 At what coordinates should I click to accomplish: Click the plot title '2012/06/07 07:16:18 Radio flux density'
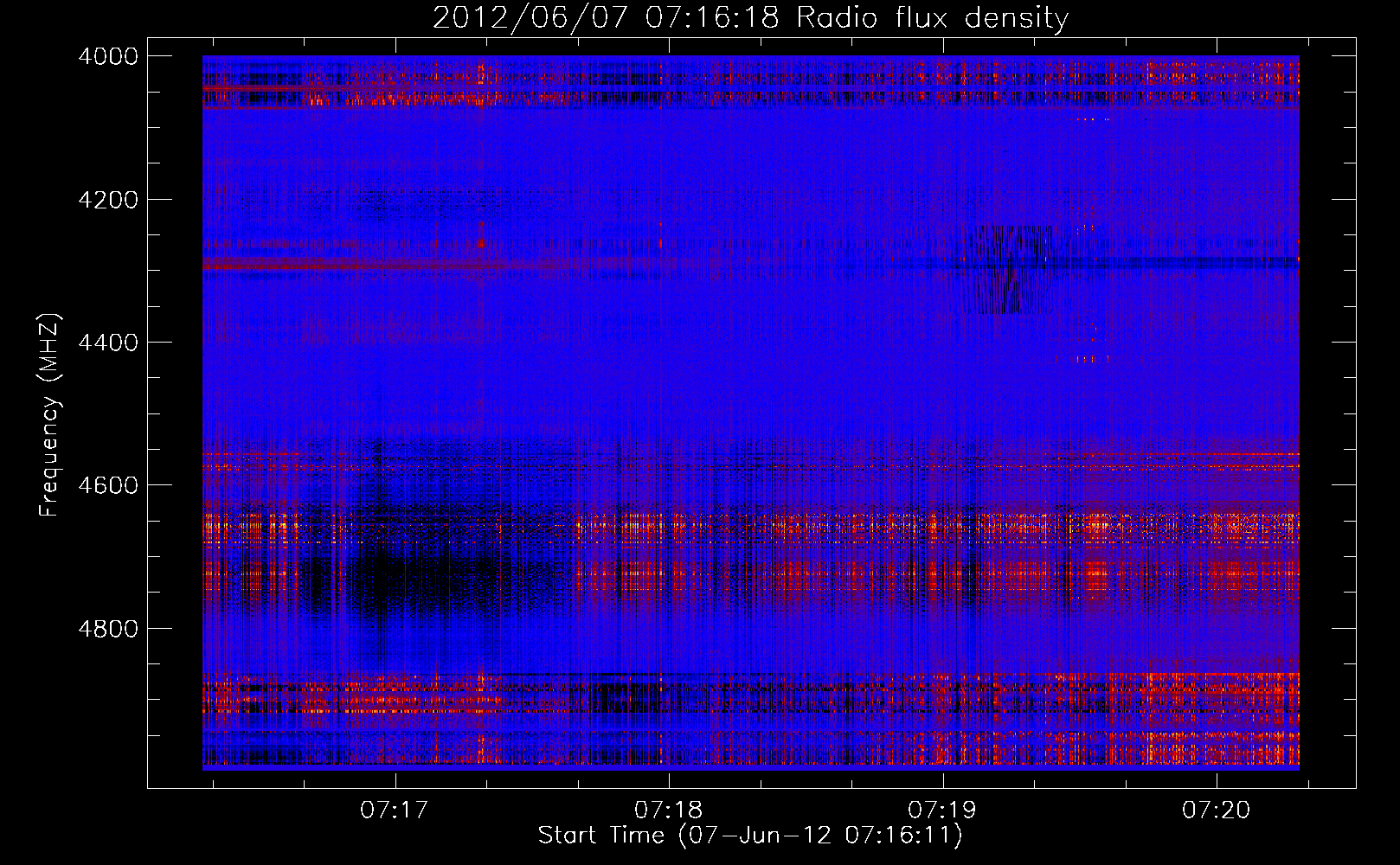[x=750, y=18]
